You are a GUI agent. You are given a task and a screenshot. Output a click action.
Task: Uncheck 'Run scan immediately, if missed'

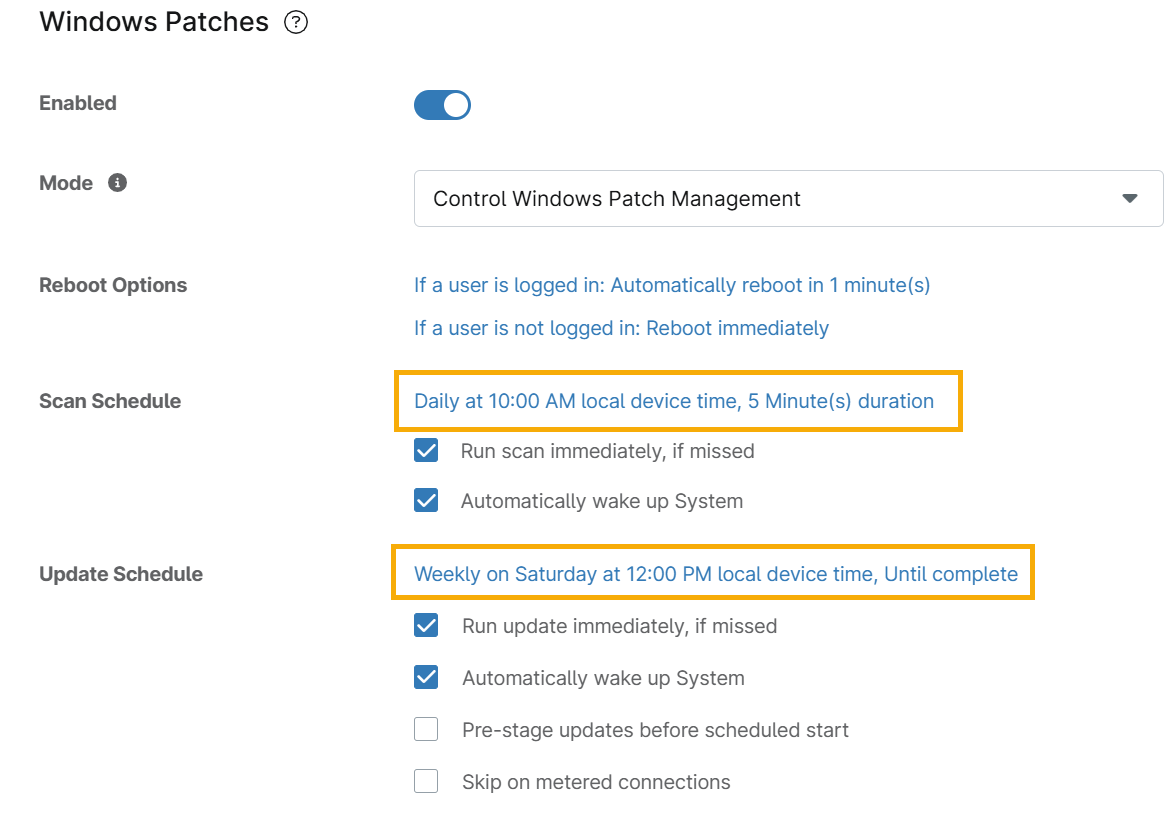point(426,451)
